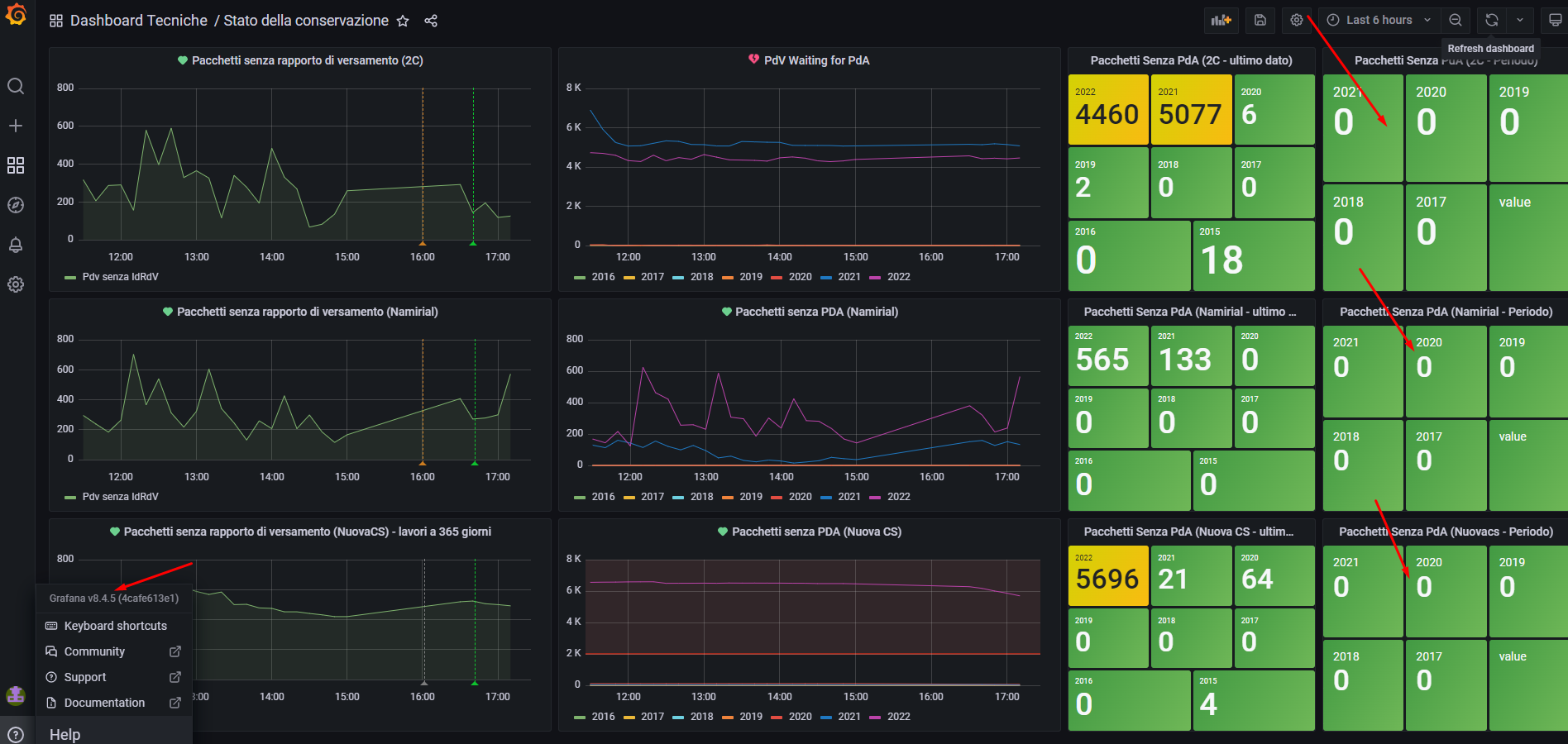This screenshot has width=1568, height=744.
Task: Save the dashboard with the save icon
Action: pyautogui.click(x=1260, y=20)
